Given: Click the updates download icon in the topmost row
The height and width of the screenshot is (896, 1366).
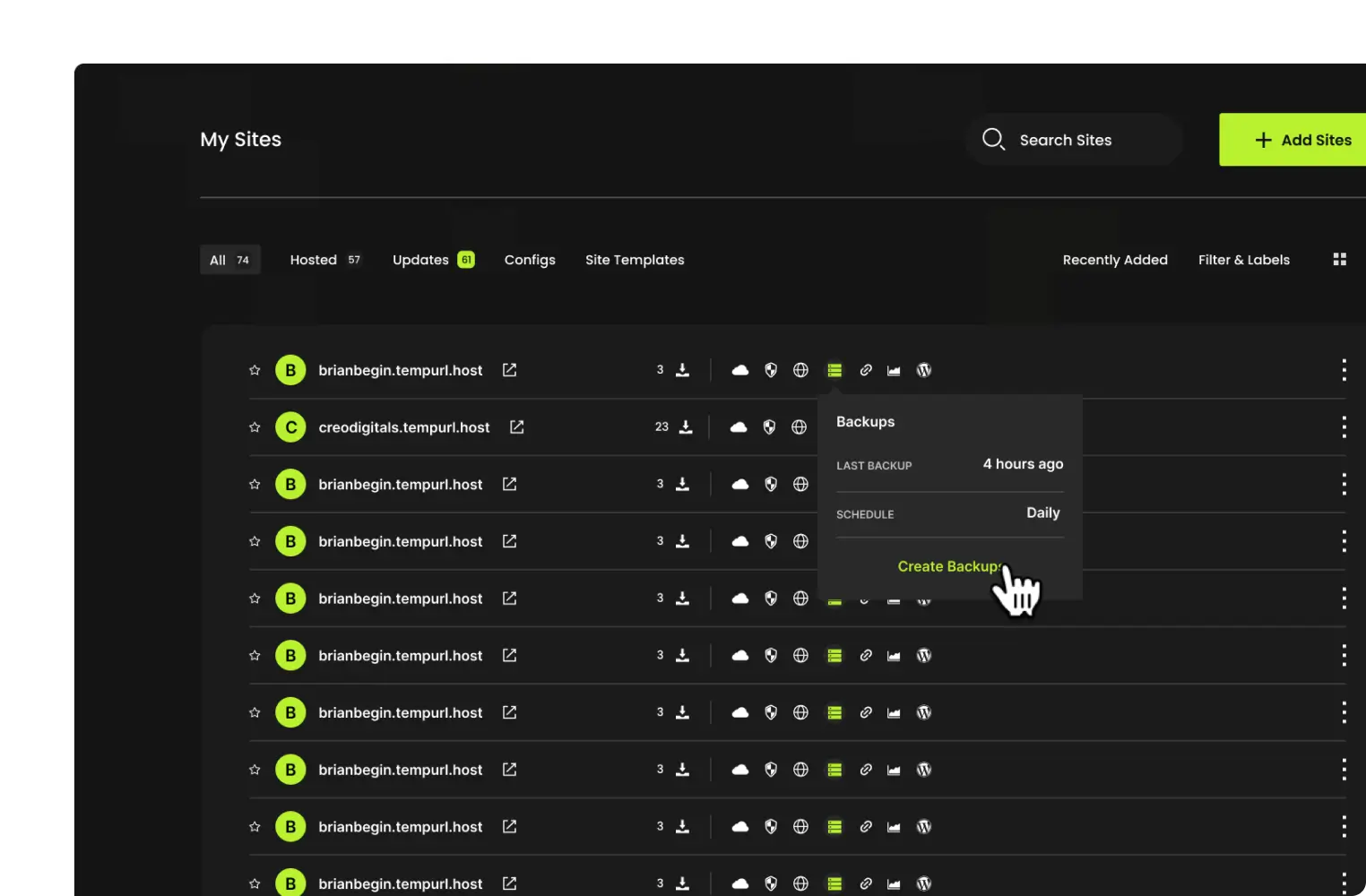Looking at the screenshot, I should tap(682, 370).
